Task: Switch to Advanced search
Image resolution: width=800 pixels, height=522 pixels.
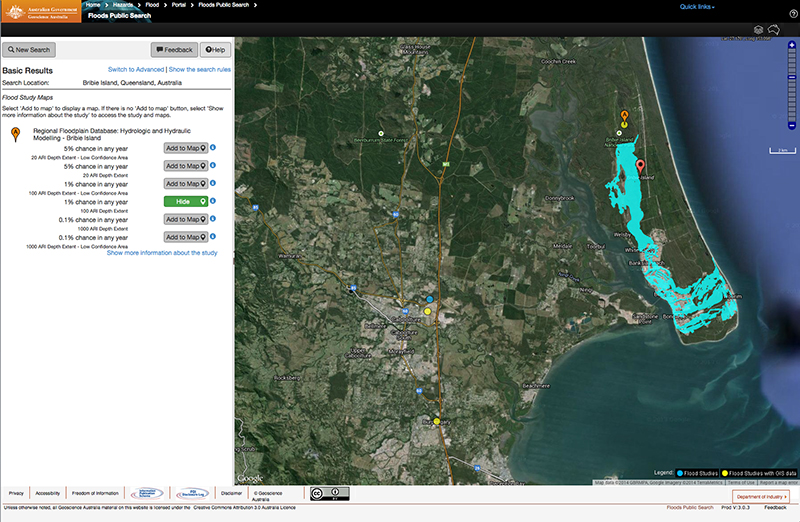Action: [x=135, y=69]
